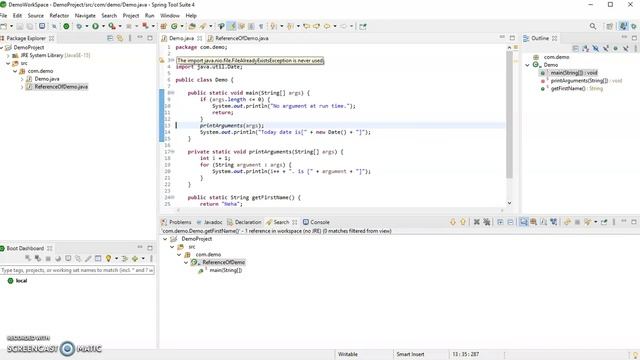This screenshot has height=360, width=640.
Task: Maximize the editor area
Action: [512, 38]
